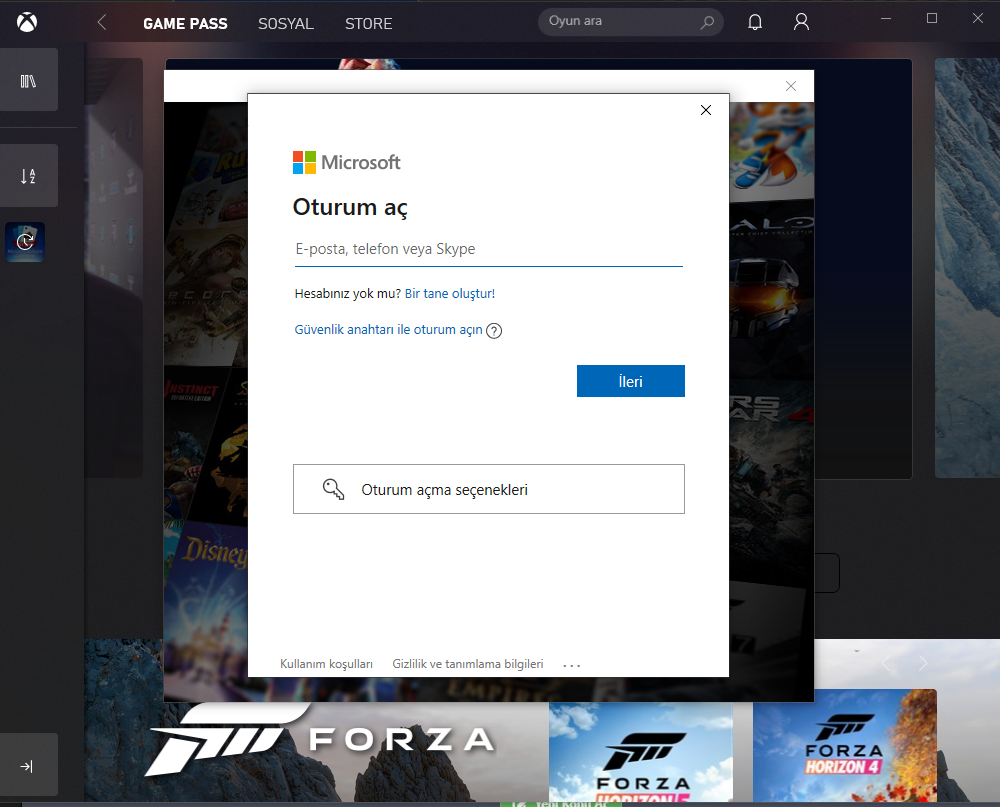Go back with the back arrow

102,23
